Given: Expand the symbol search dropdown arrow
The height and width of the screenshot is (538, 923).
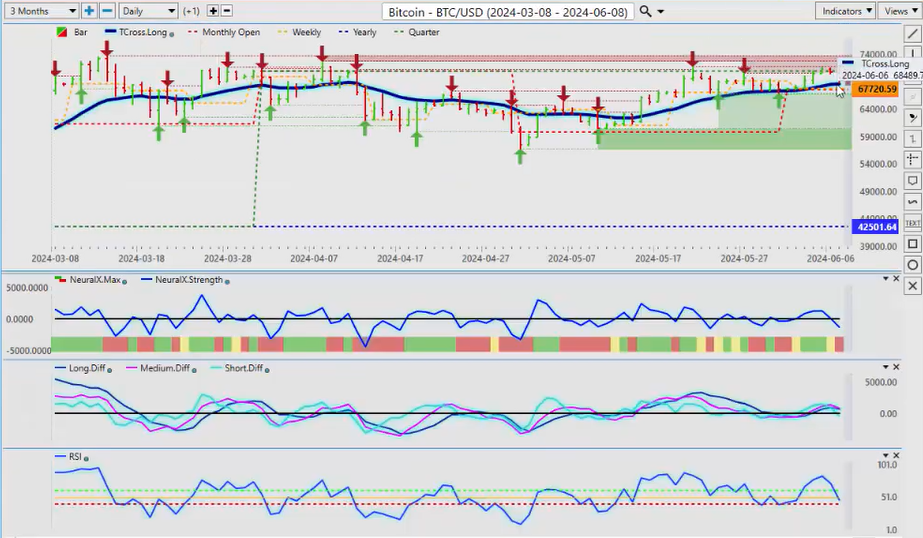Looking at the screenshot, I should (x=661, y=12).
